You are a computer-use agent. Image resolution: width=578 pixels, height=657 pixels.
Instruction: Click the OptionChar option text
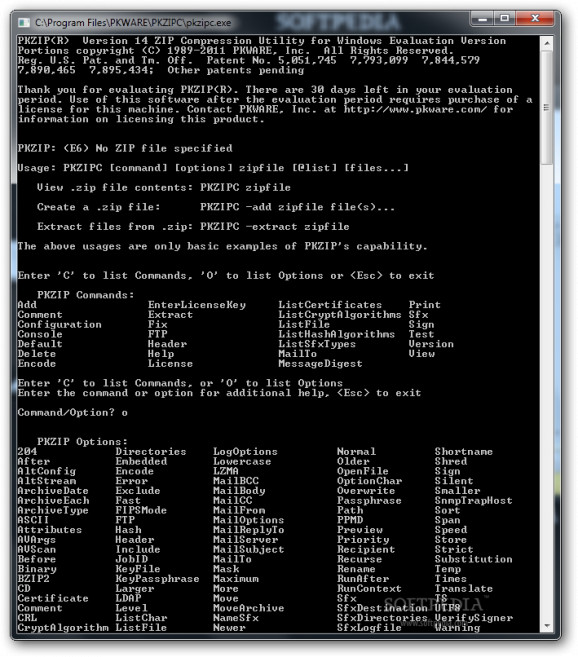point(370,481)
